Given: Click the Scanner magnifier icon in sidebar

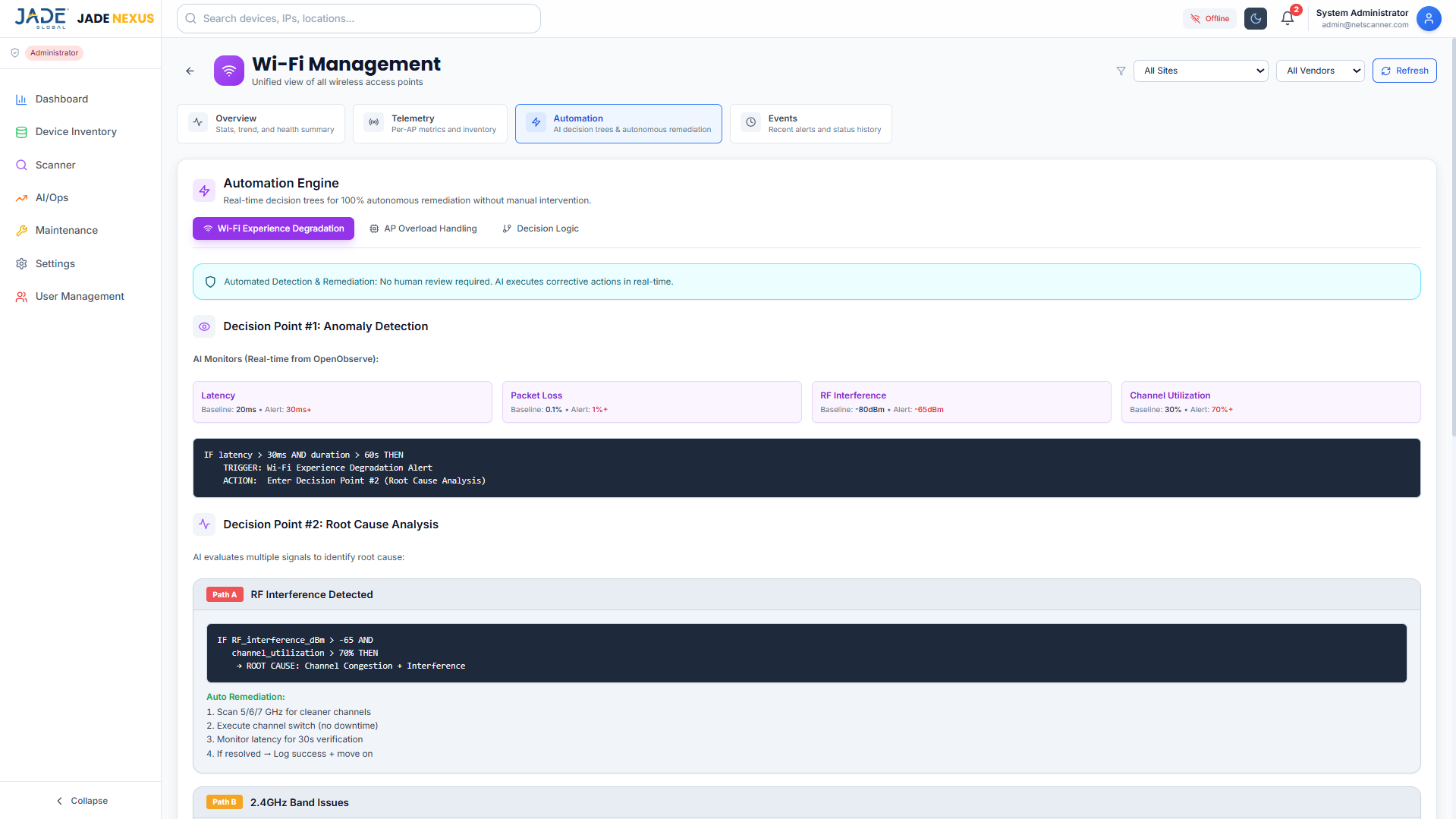Looking at the screenshot, I should 21,165.
